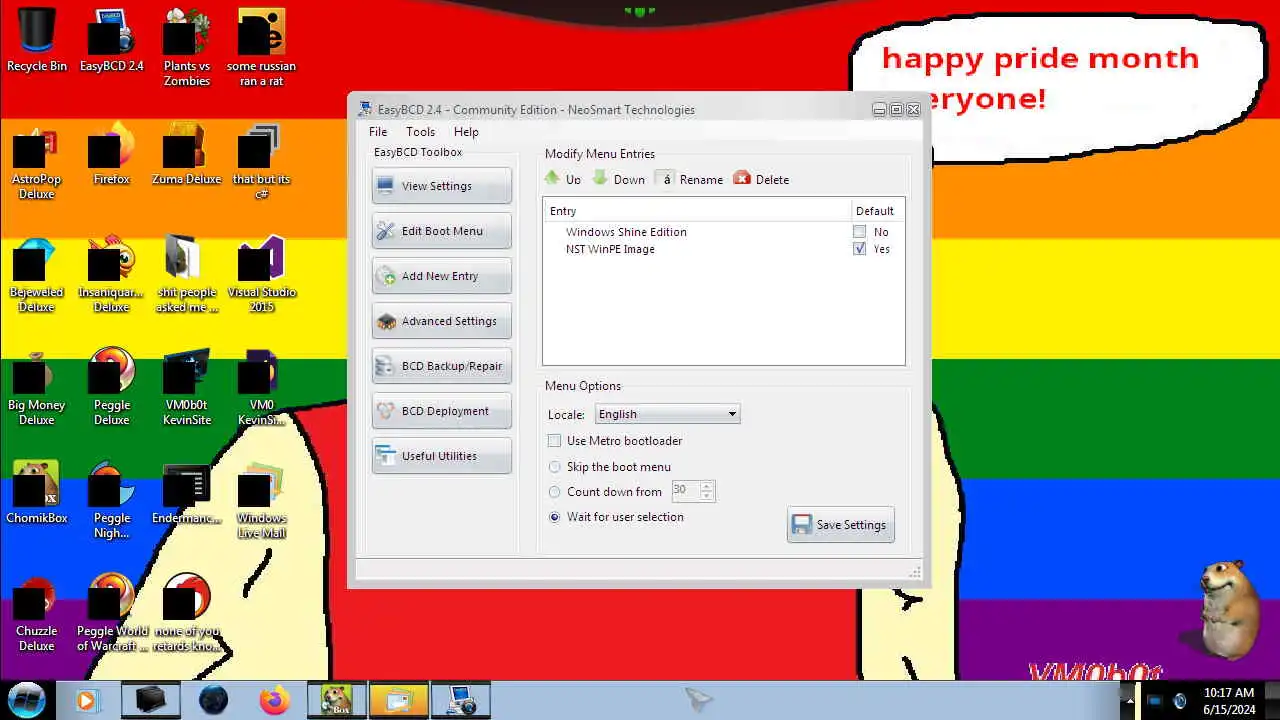Click the Entry column header
This screenshot has height=720, width=1280.
pos(697,211)
